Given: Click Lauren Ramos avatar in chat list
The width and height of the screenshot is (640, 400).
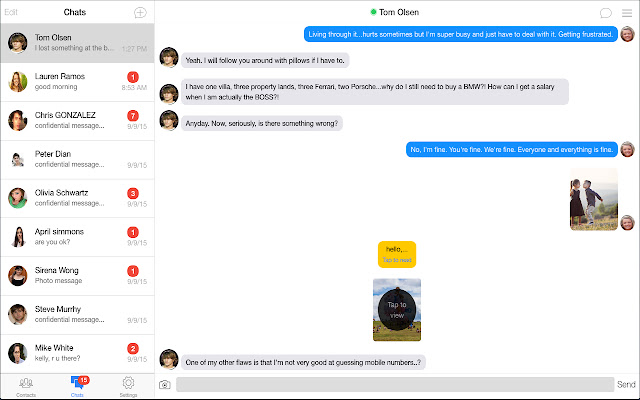Looking at the screenshot, I should coord(18,82).
